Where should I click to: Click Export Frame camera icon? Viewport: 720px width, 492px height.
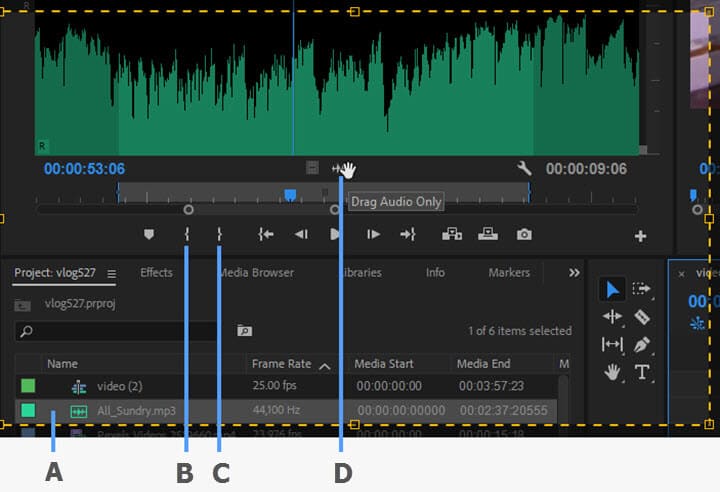524,235
